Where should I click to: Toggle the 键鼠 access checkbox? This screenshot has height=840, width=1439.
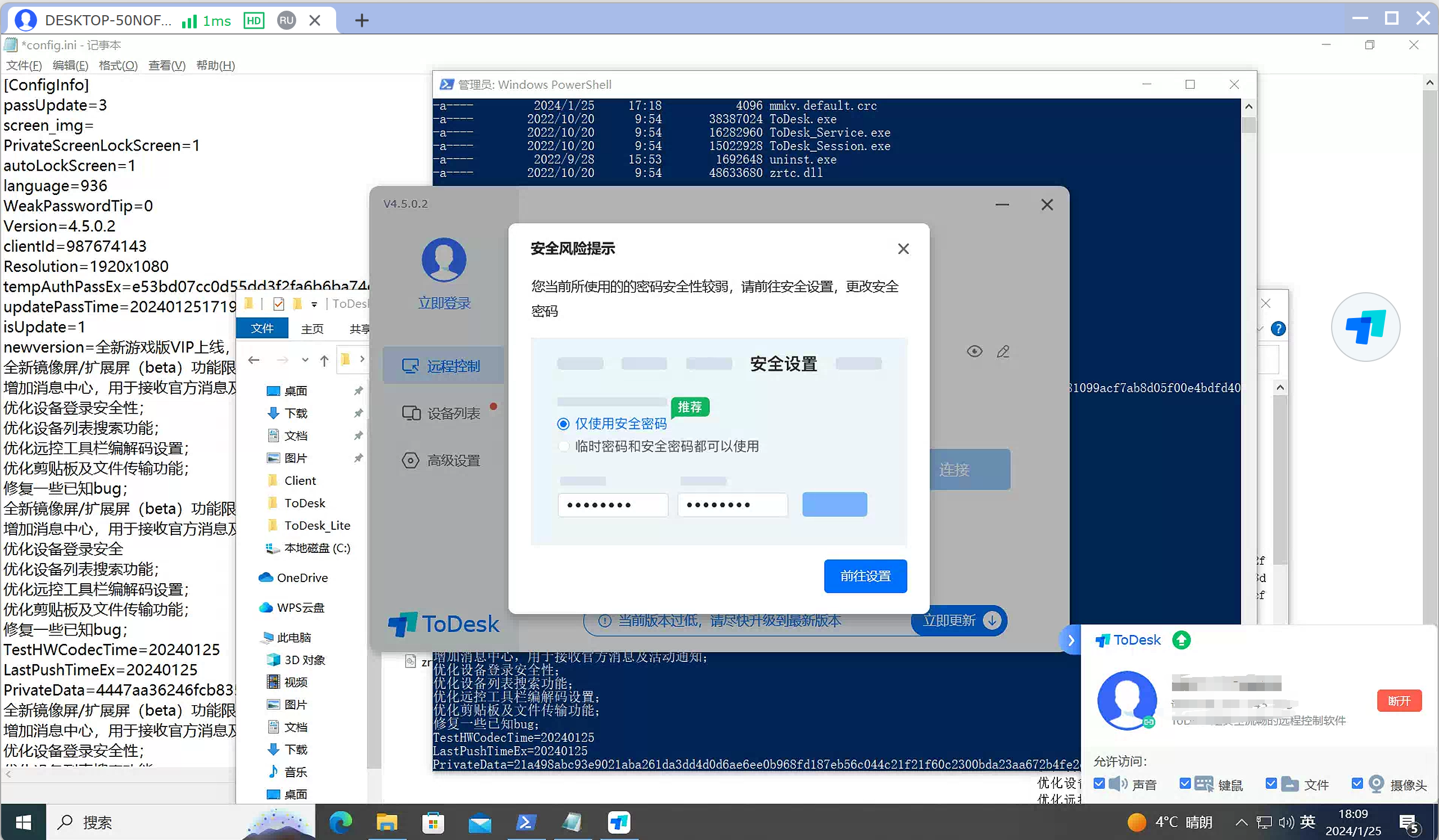(x=1185, y=783)
